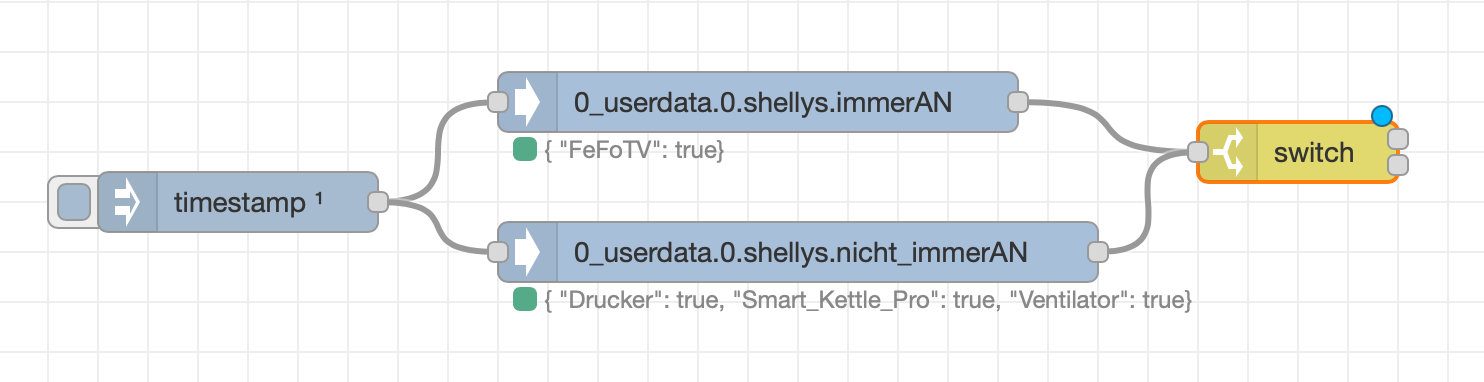Select the yellow switch node label
Image resolution: width=1484 pixels, height=382 pixels.
(x=1313, y=153)
